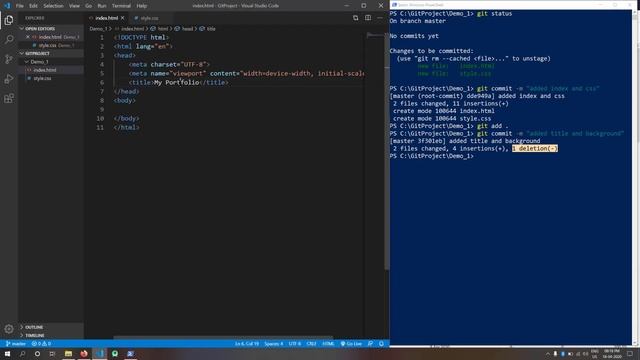
Task: Click the Go Live button in status bar
Action: point(351,344)
